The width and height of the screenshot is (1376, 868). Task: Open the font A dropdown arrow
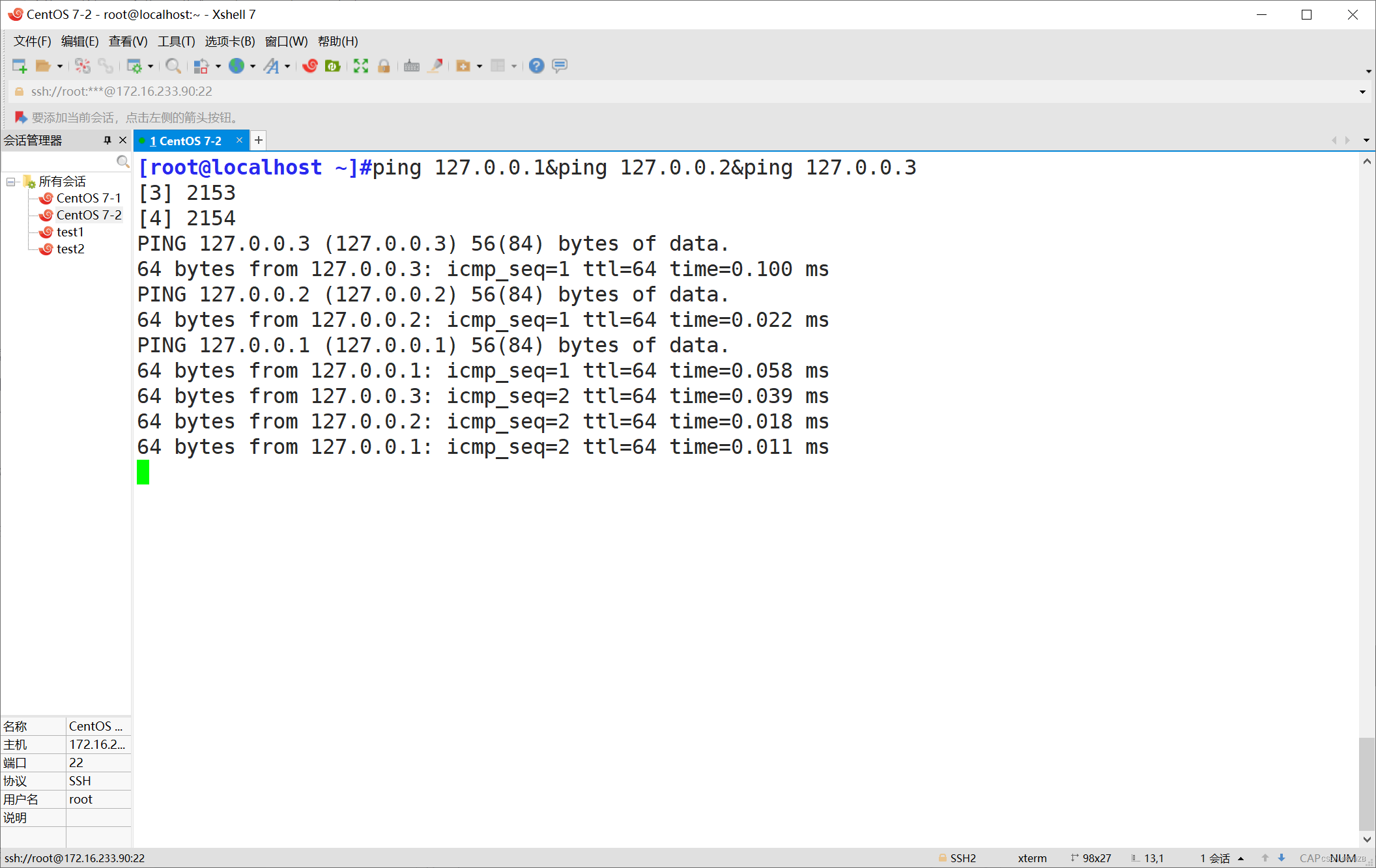tap(287, 66)
